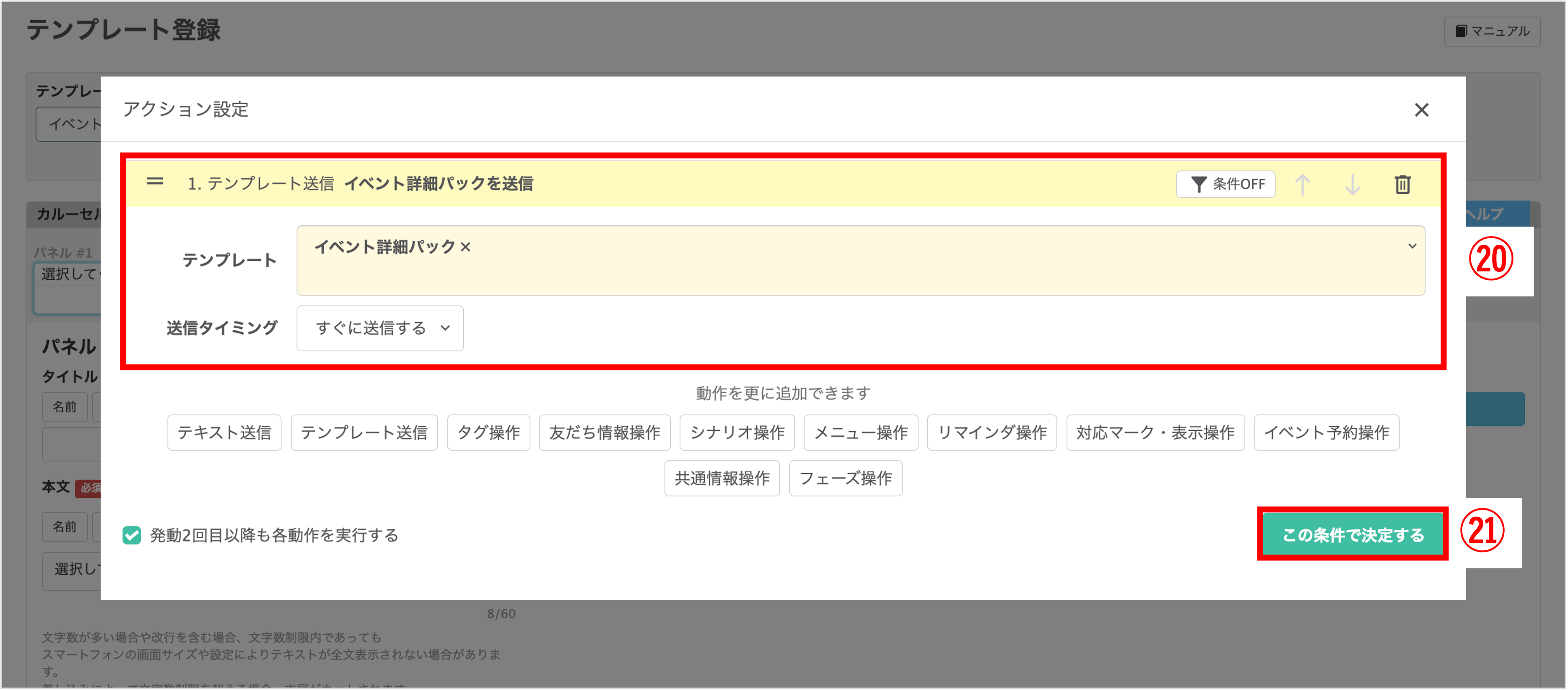Add a タグ操作 action
The width and height of the screenshot is (1568, 690).
pos(488,432)
